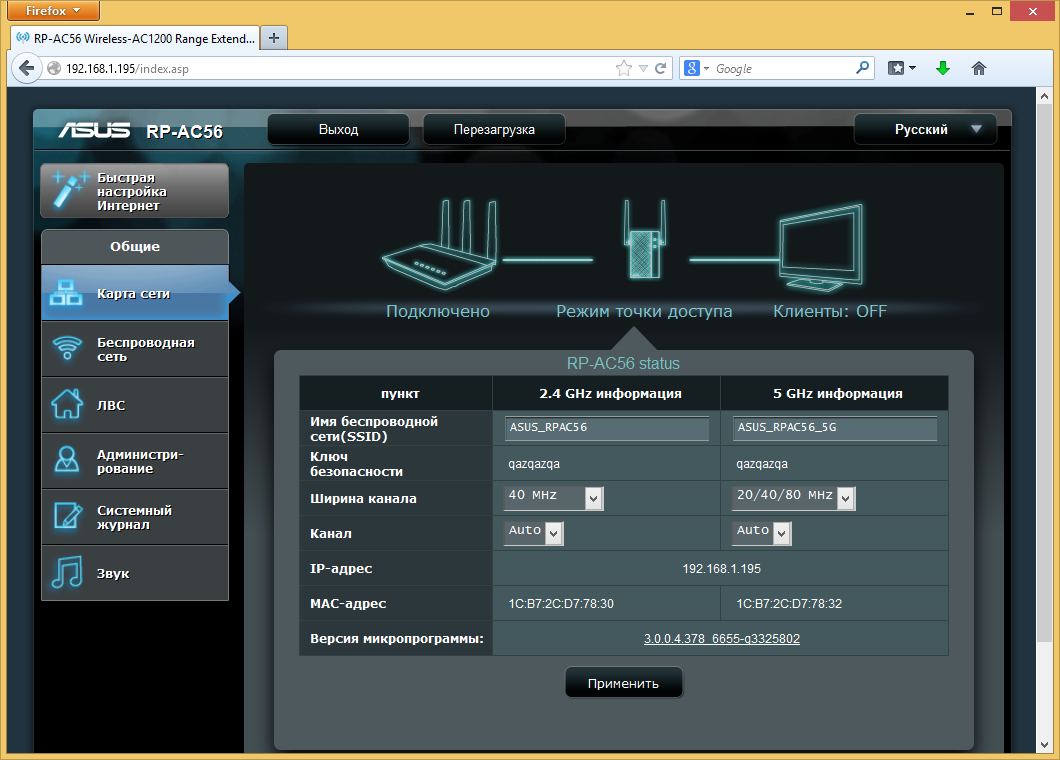Open the Беспроводная сеть section
The width and height of the screenshot is (1060, 760).
[x=135, y=349]
